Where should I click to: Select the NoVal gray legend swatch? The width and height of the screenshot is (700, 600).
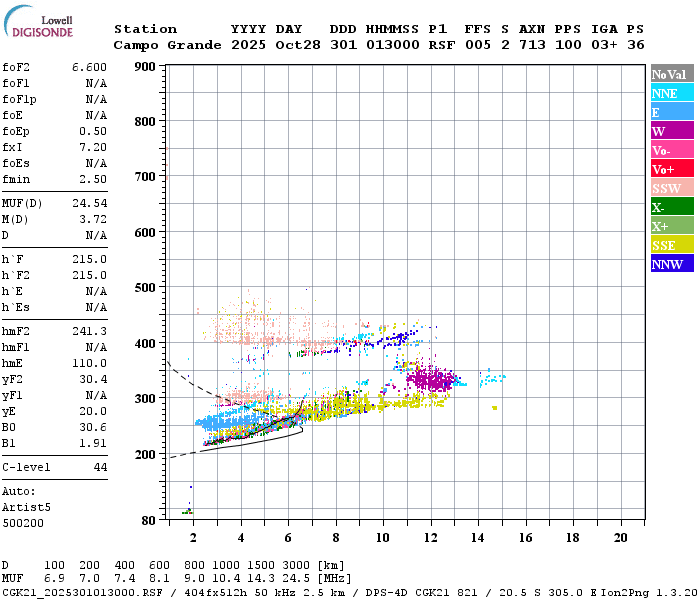[x=672, y=74]
